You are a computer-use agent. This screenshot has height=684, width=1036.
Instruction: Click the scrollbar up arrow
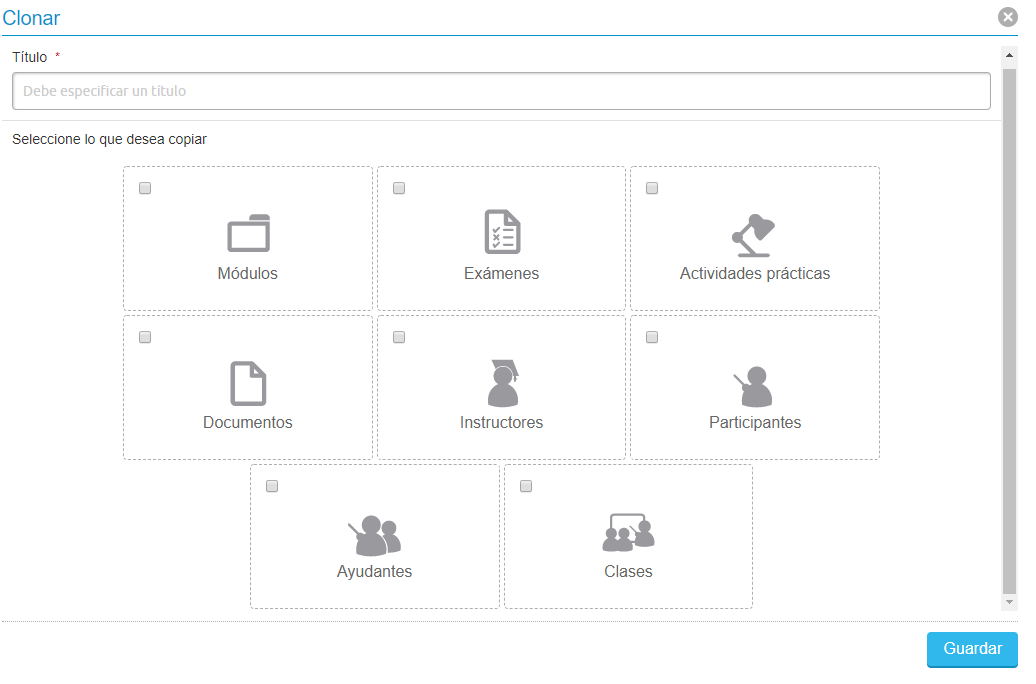click(x=1009, y=56)
